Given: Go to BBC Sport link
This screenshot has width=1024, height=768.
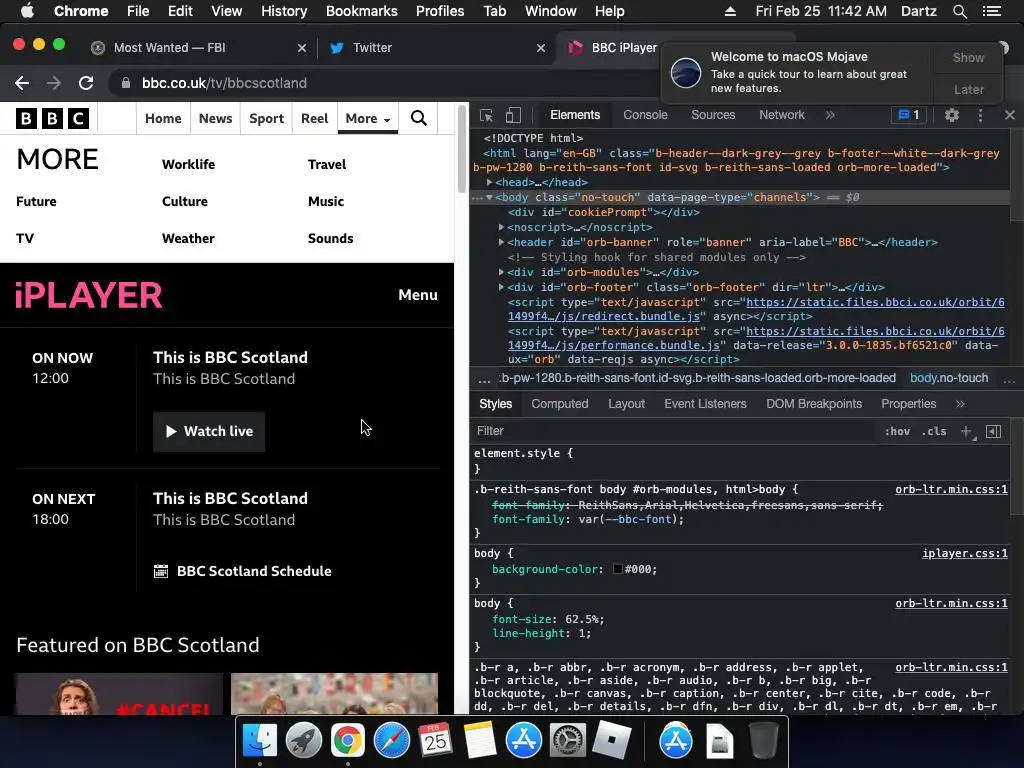Looking at the screenshot, I should [x=266, y=119].
